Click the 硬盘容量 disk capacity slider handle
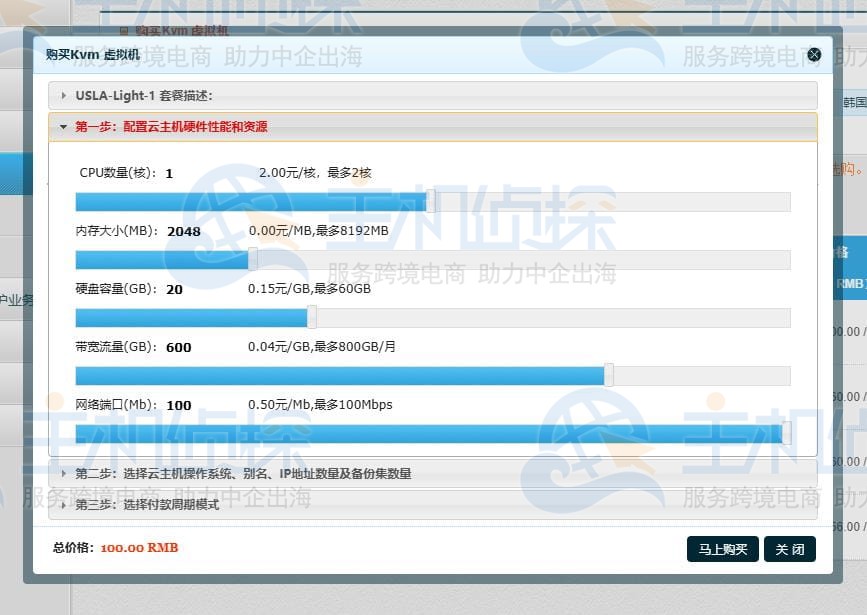867x615 pixels. 312,316
